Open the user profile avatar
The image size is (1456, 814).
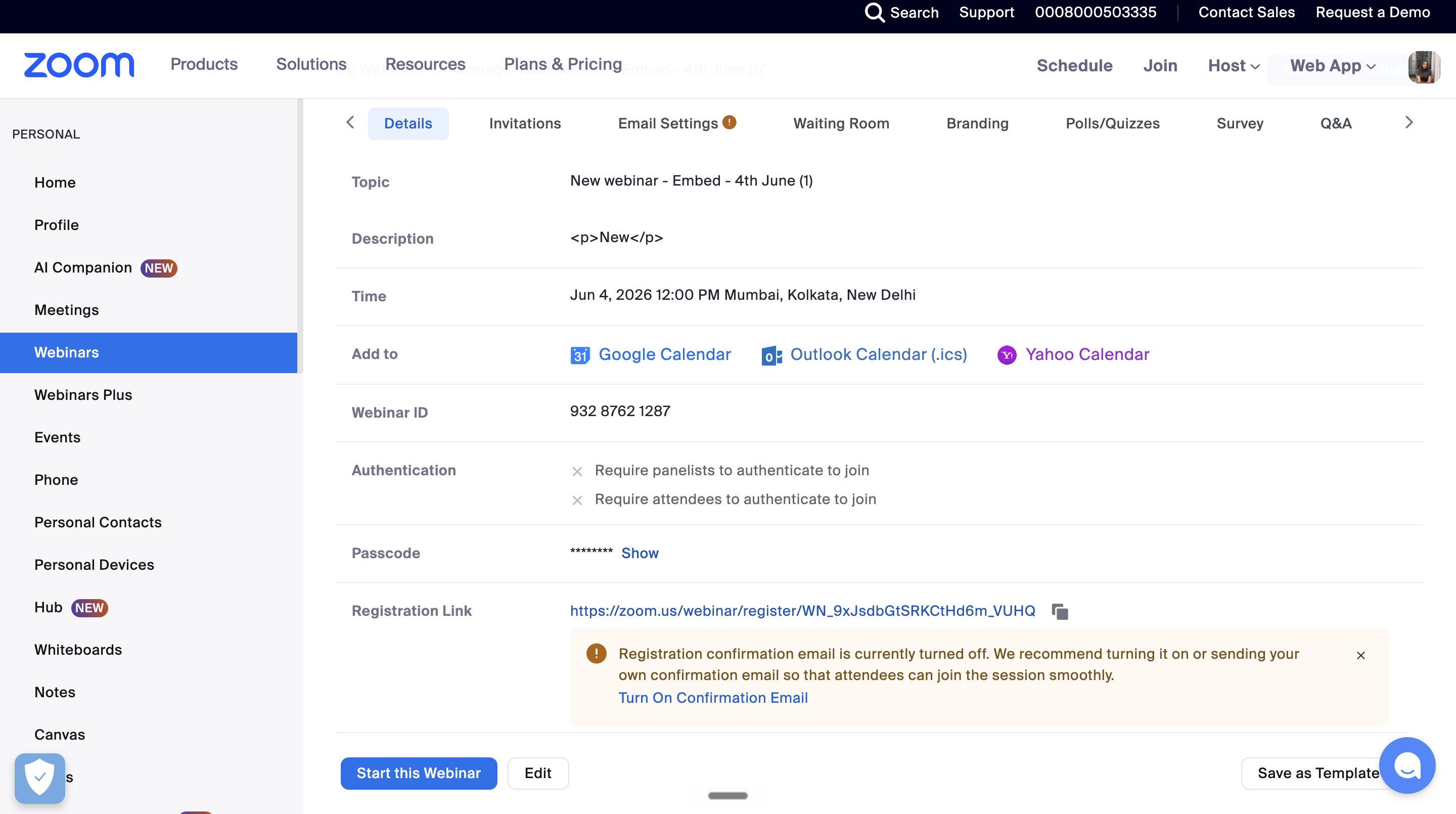click(x=1424, y=67)
